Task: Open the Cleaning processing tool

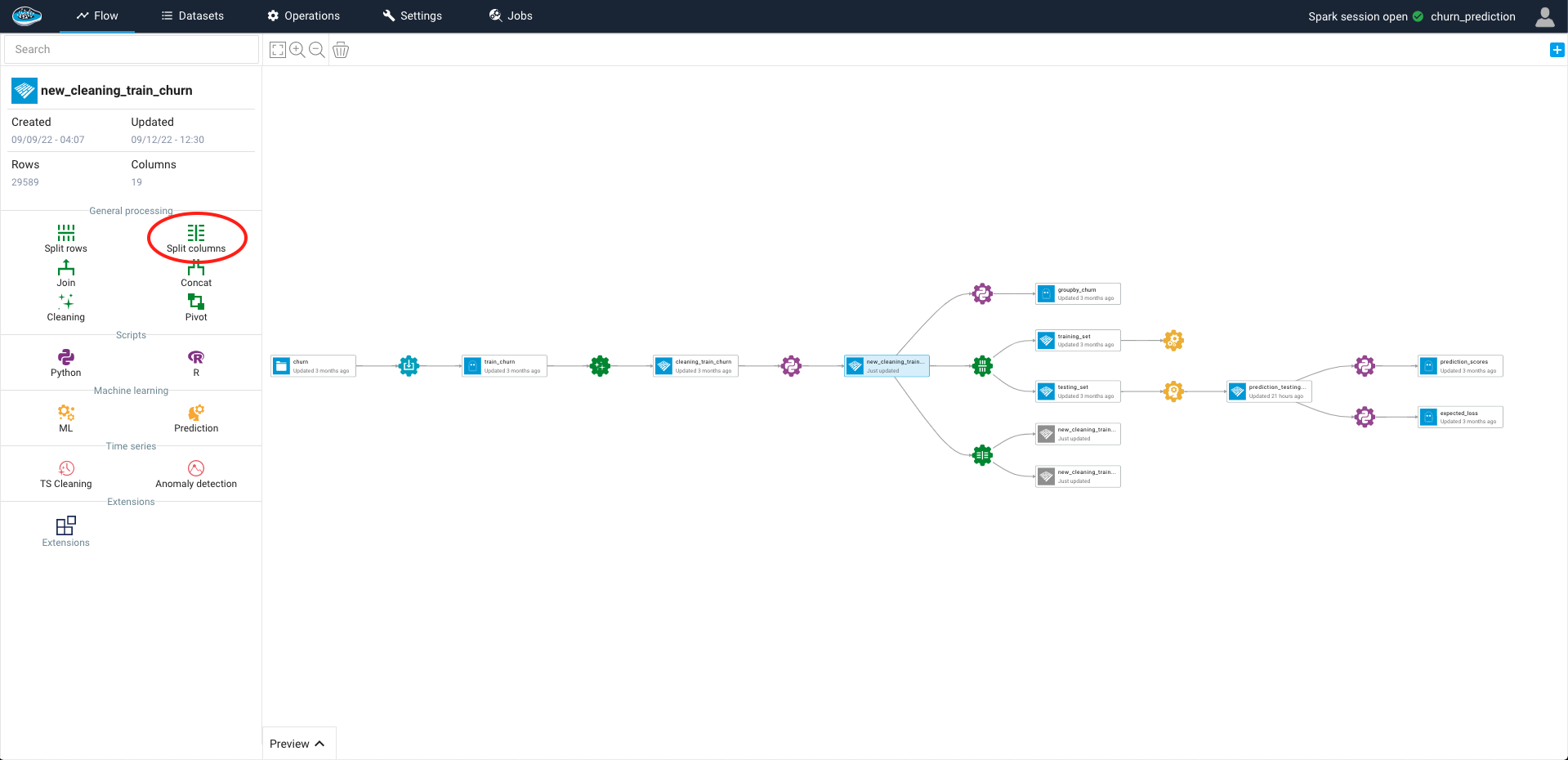Action: 65,307
